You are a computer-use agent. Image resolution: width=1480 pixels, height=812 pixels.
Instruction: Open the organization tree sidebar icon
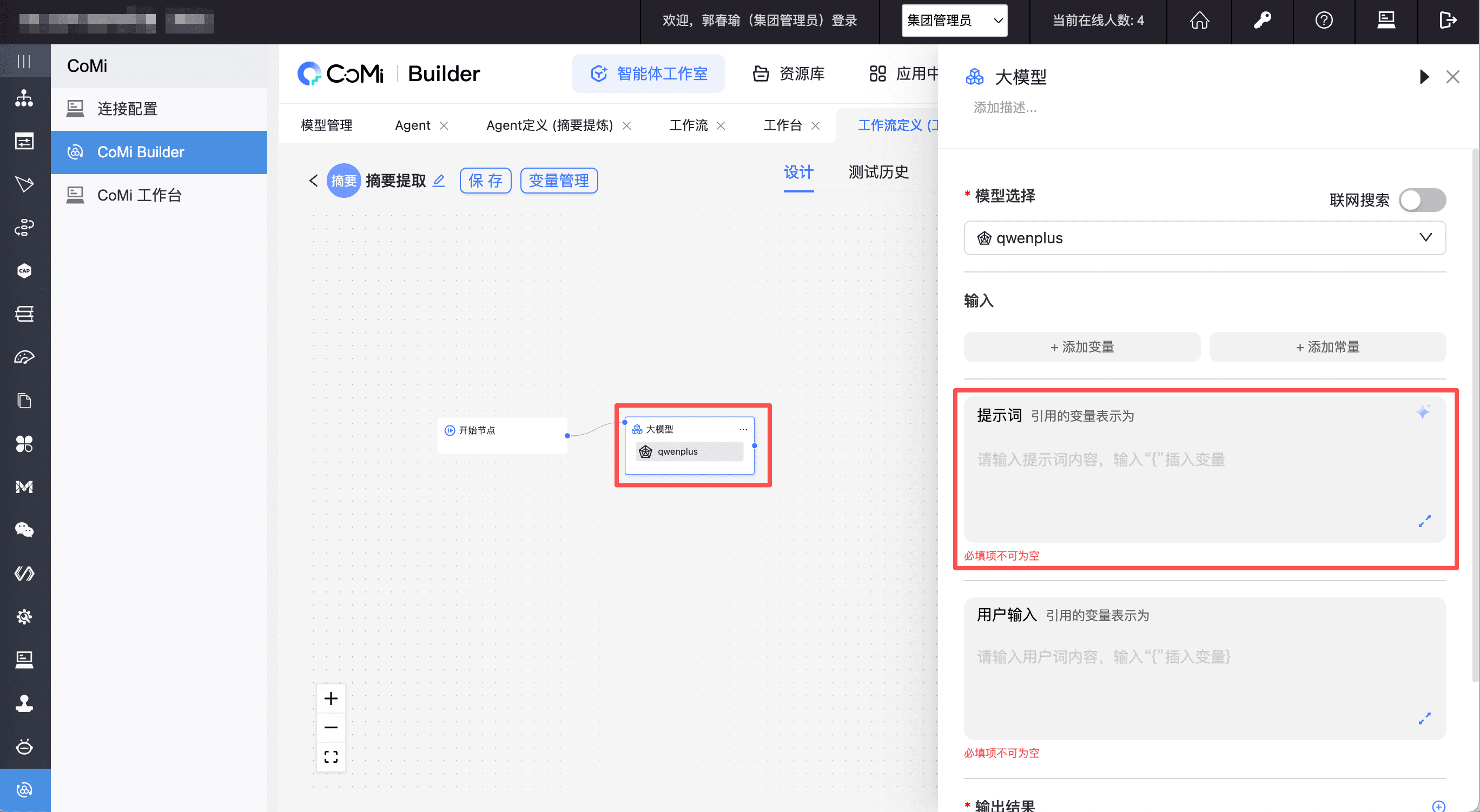pyautogui.click(x=24, y=98)
